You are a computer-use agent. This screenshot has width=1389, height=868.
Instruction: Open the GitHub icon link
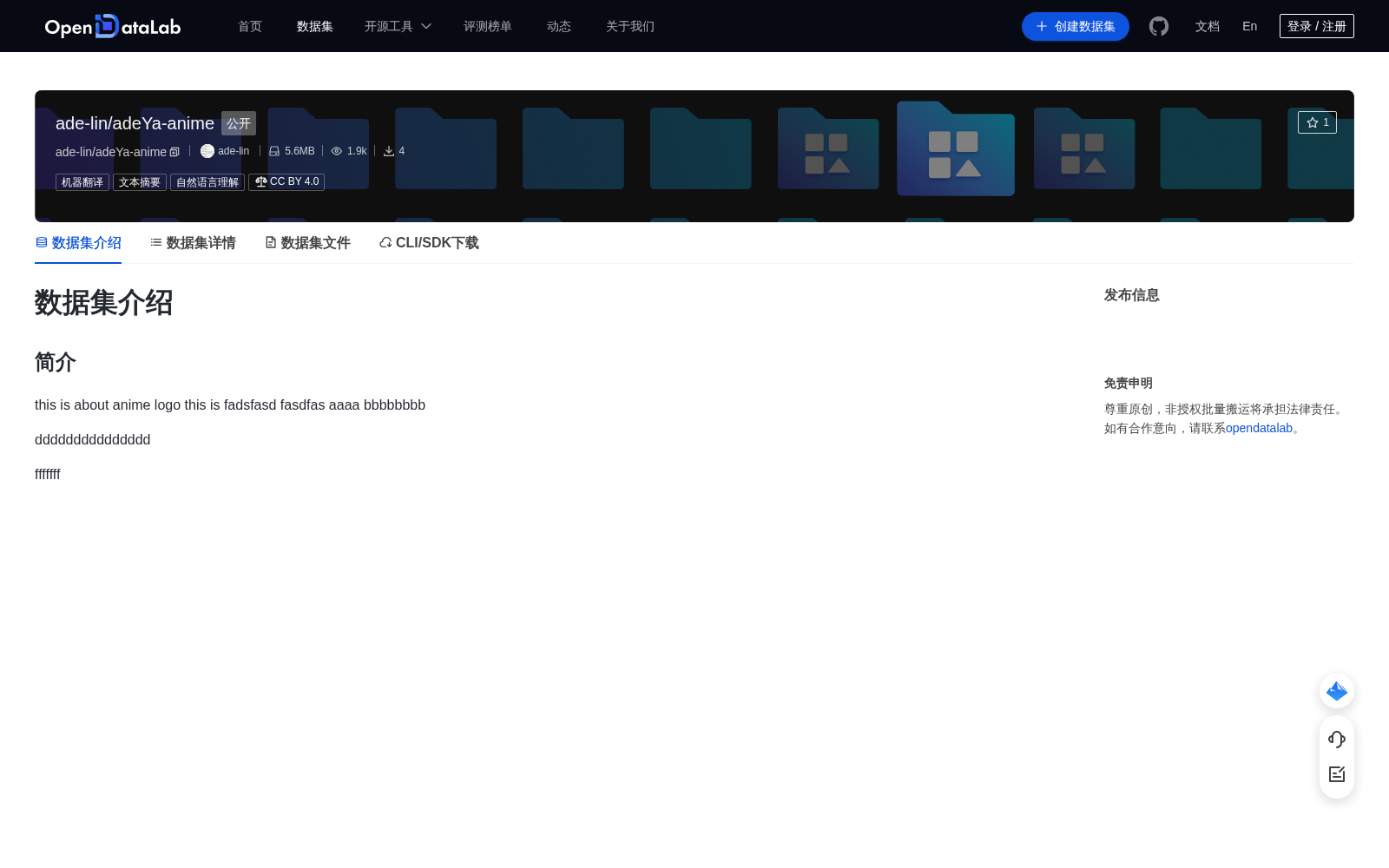click(x=1159, y=26)
